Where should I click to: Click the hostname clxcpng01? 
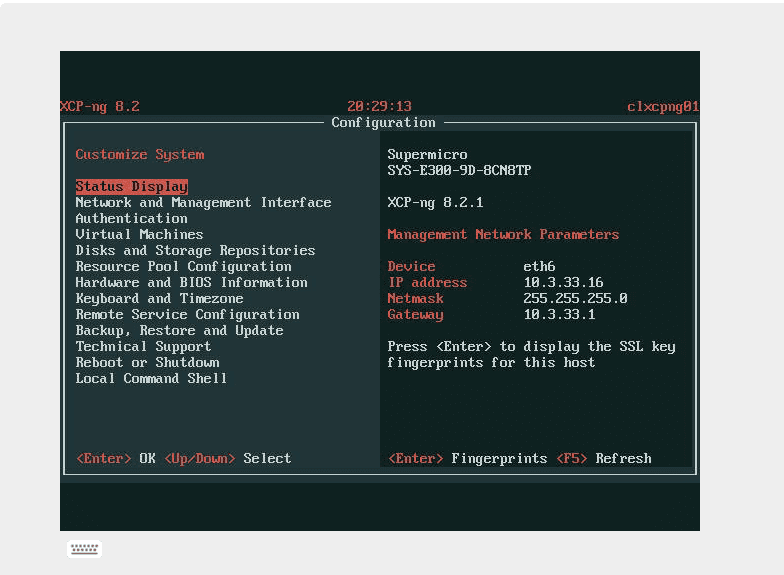click(663, 106)
